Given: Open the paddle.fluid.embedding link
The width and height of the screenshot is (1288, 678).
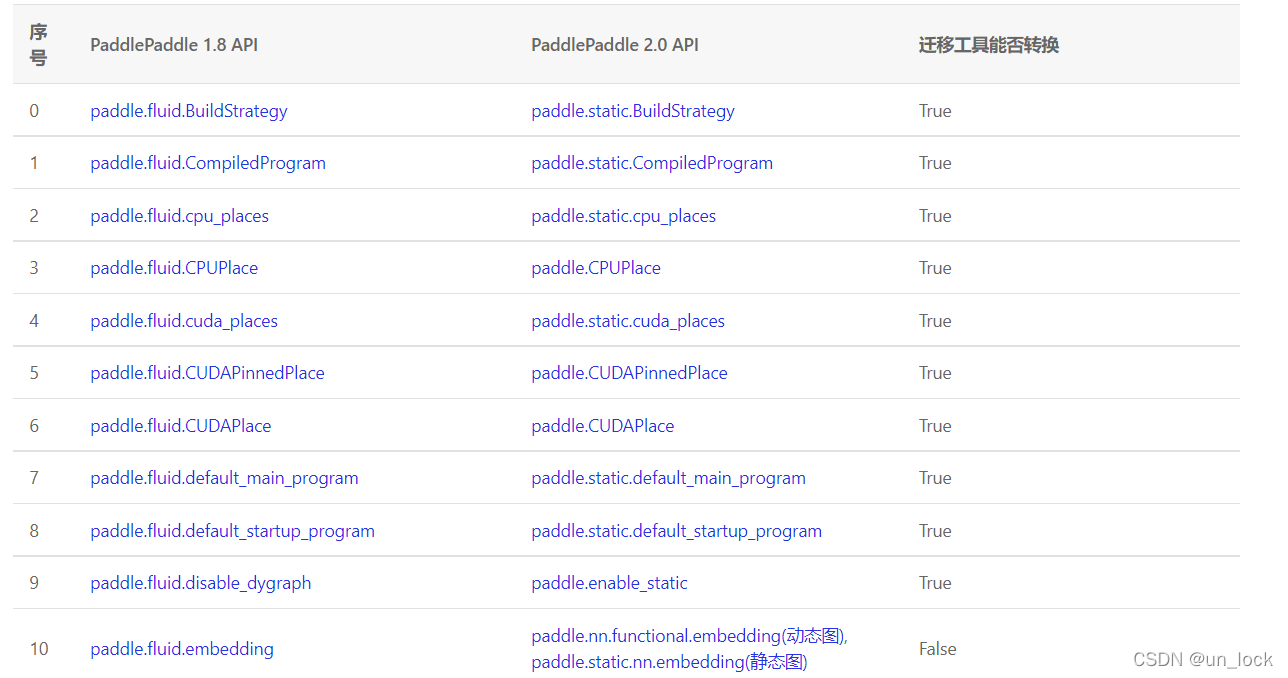Looking at the screenshot, I should (x=182, y=649).
